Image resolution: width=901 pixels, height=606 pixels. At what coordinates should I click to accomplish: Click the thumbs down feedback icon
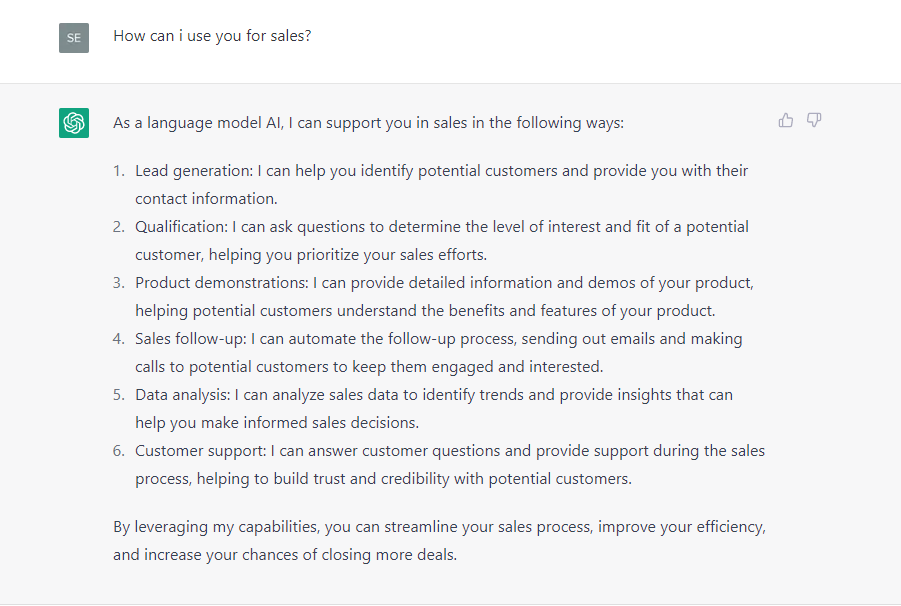pyautogui.click(x=814, y=121)
